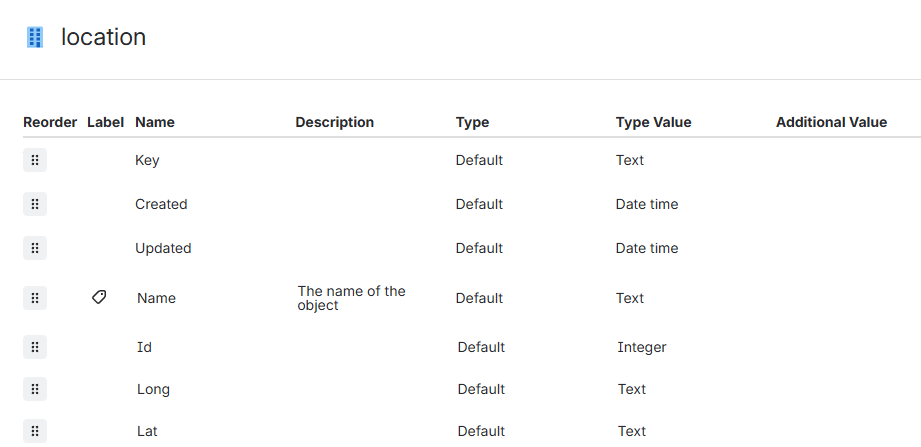Click Integer type value in Id row
This screenshot has width=921, height=447.
642,347
